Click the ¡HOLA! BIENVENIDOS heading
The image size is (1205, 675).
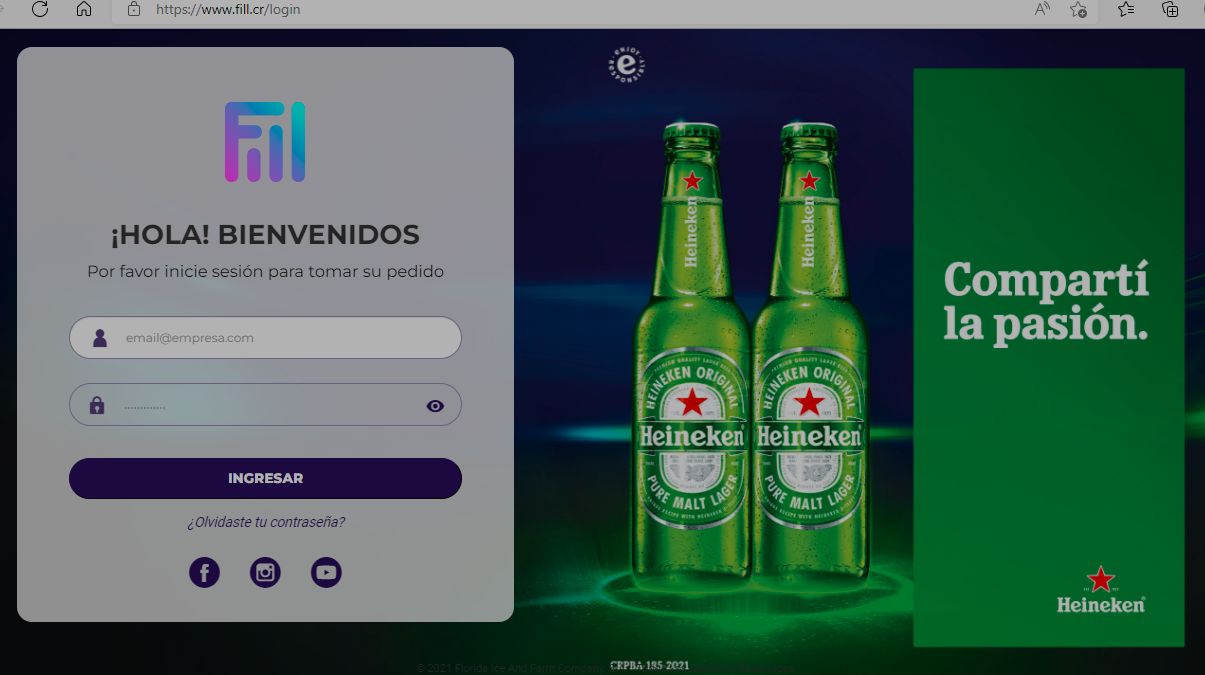coord(265,235)
